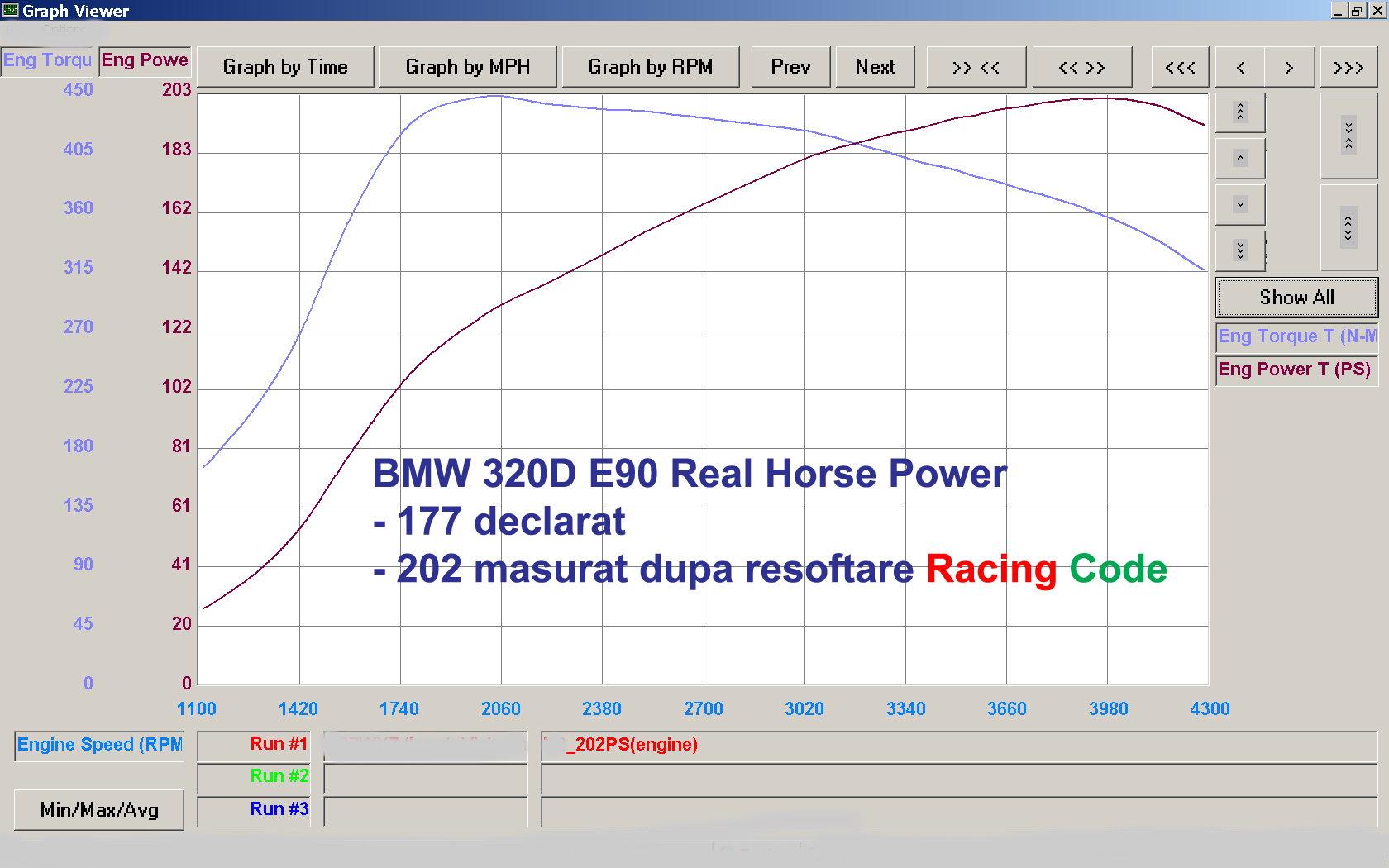This screenshot has width=1389, height=868.
Task: Select the Run #3 label
Action: [x=254, y=811]
